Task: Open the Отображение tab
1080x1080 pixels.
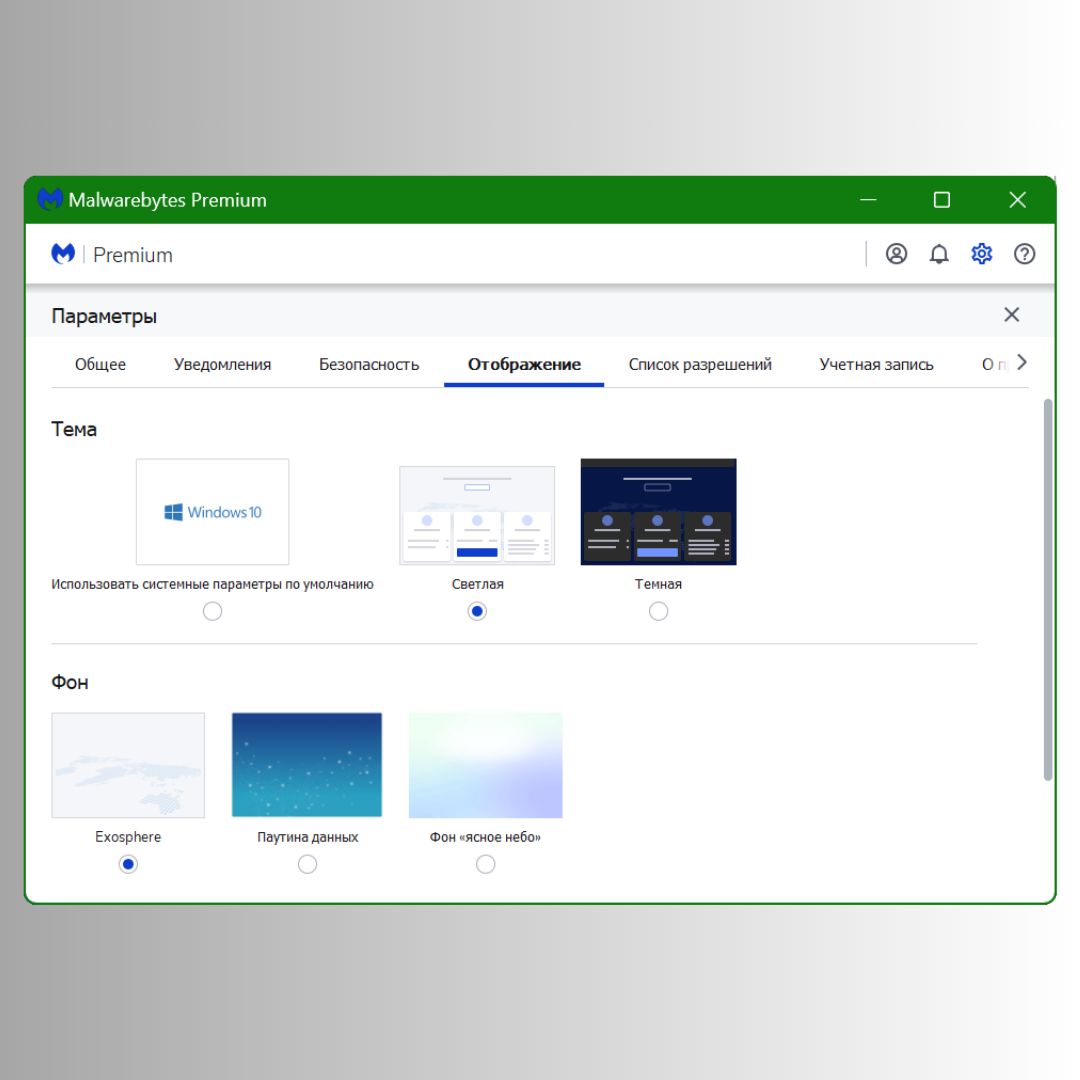Action: (x=524, y=364)
